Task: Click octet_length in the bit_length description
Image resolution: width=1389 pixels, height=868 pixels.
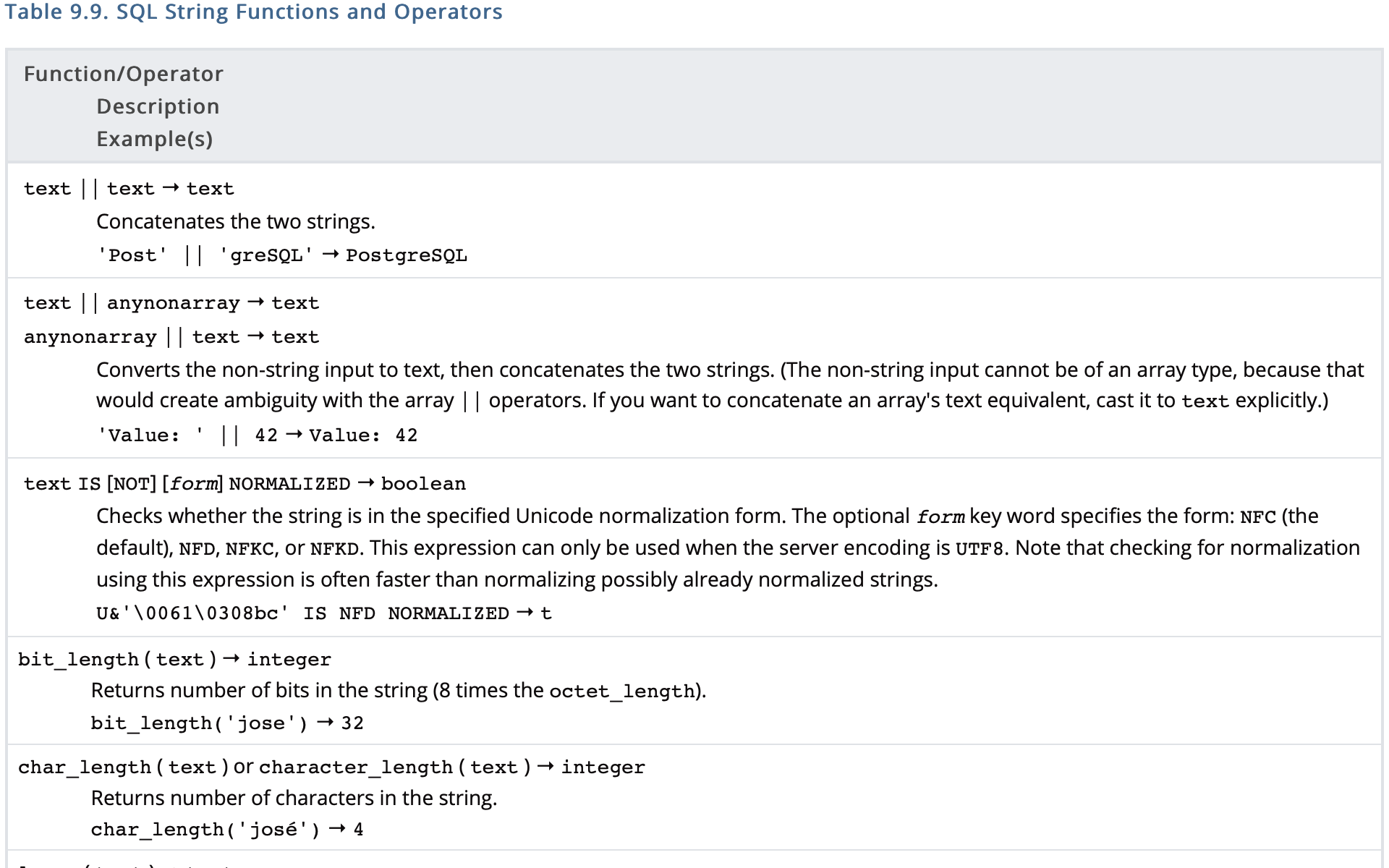Action: [x=621, y=692]
